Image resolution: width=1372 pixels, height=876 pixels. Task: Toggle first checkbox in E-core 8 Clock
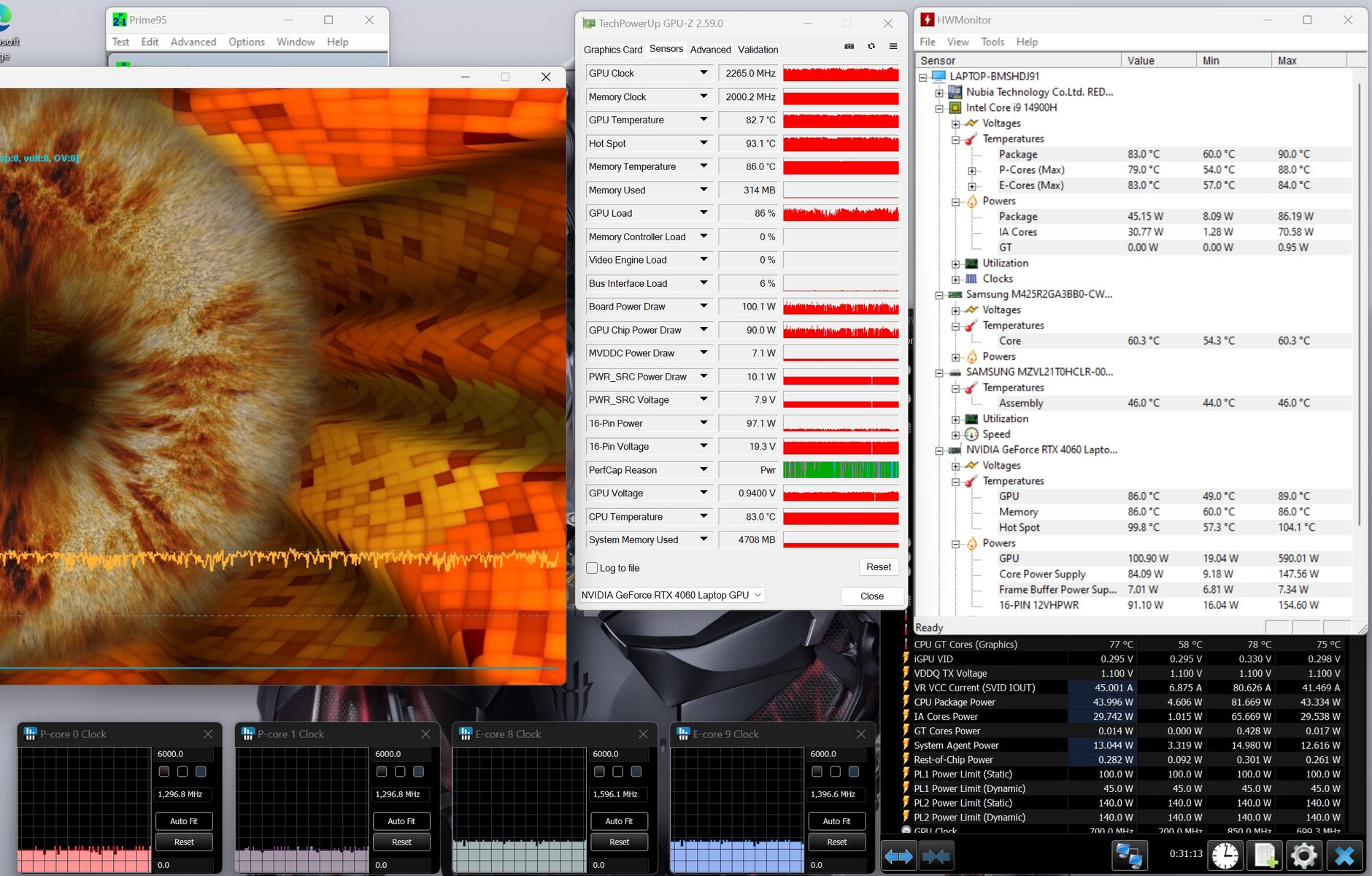click(599, 772)
